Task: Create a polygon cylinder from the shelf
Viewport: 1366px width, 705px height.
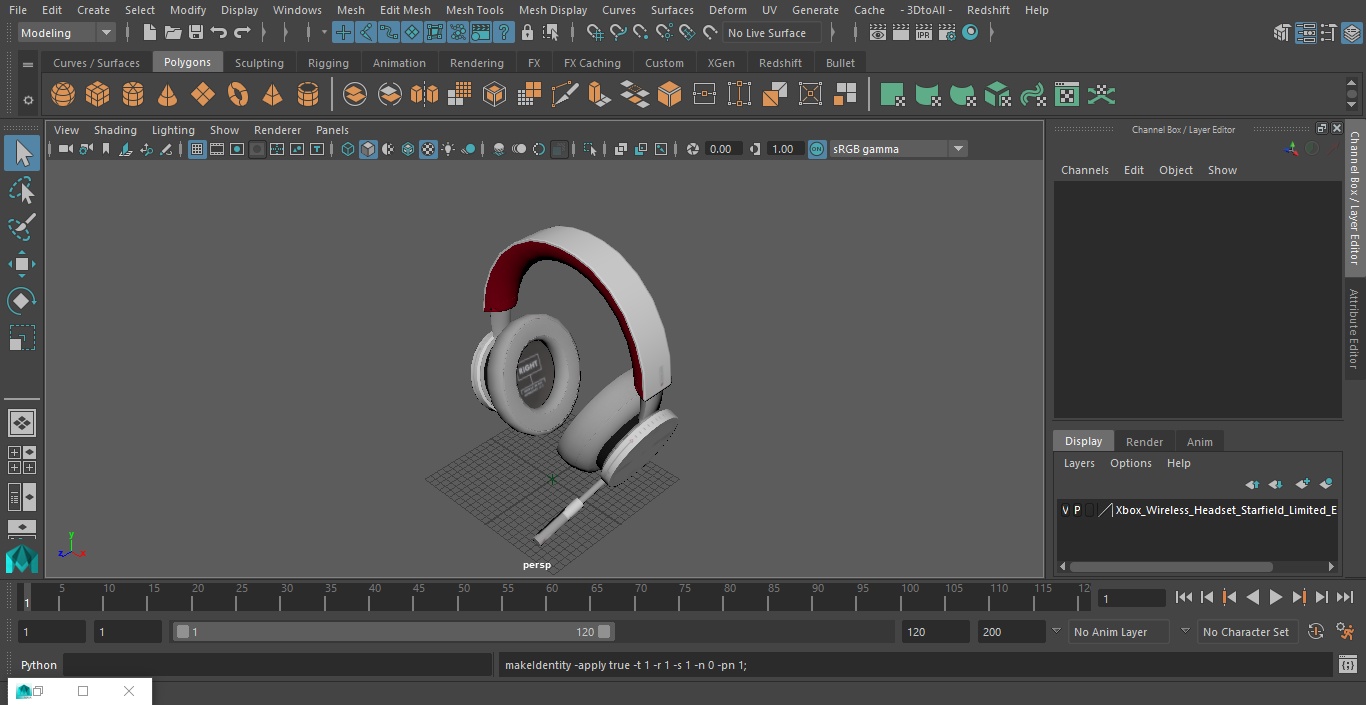Action: pos(133,95)
